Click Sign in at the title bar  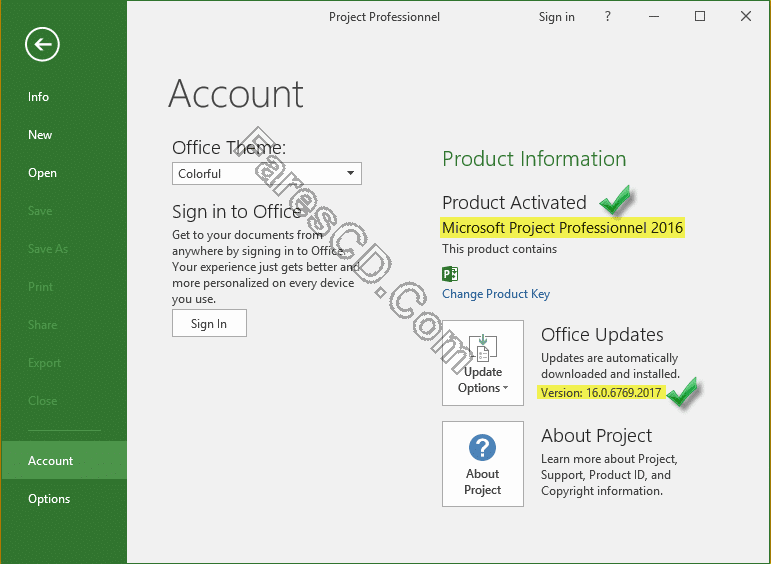click(557, 17)
